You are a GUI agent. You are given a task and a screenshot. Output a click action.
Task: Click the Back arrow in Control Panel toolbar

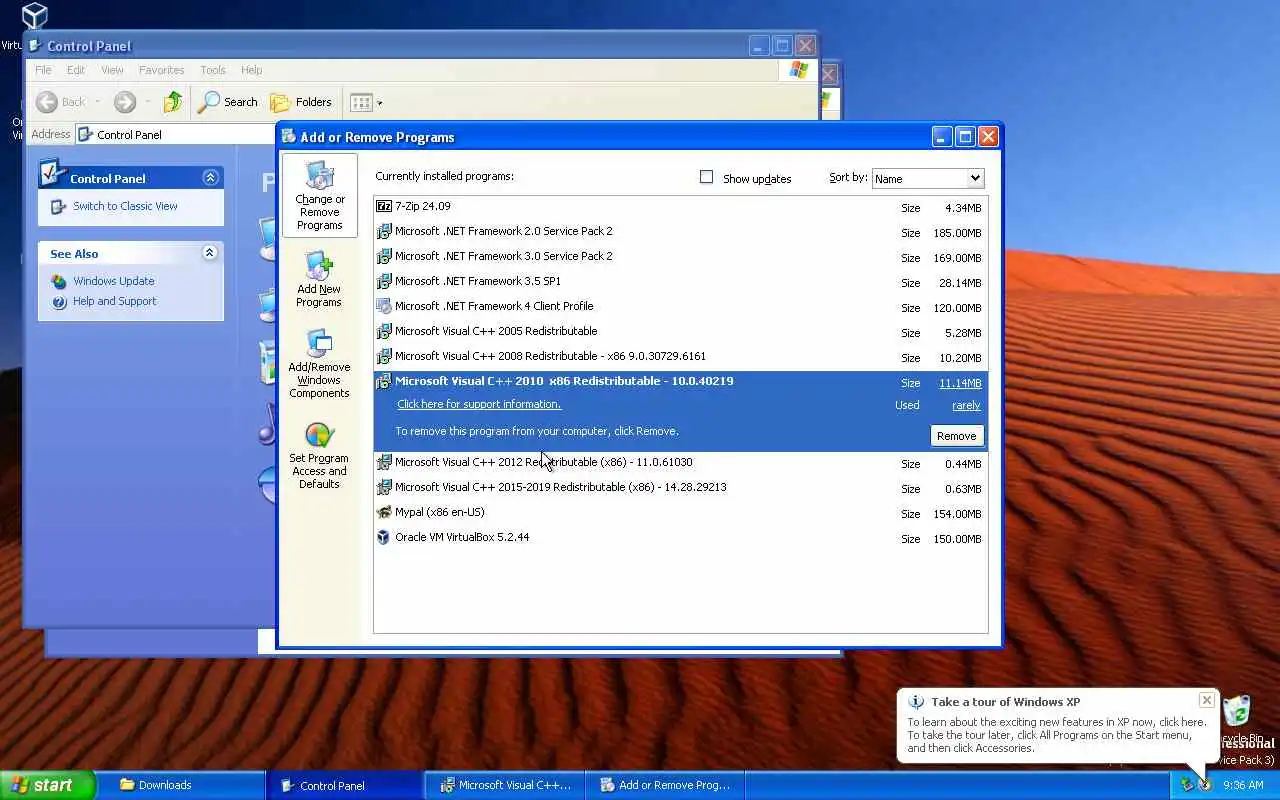tap(47, 101)
